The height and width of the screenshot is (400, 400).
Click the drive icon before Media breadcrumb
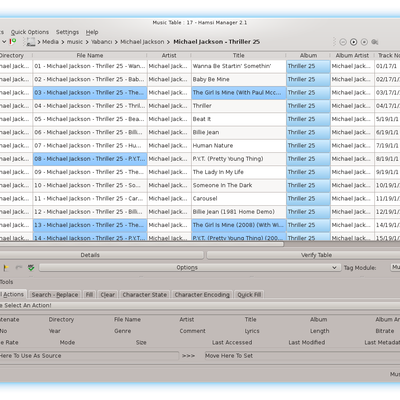(30, 42)
